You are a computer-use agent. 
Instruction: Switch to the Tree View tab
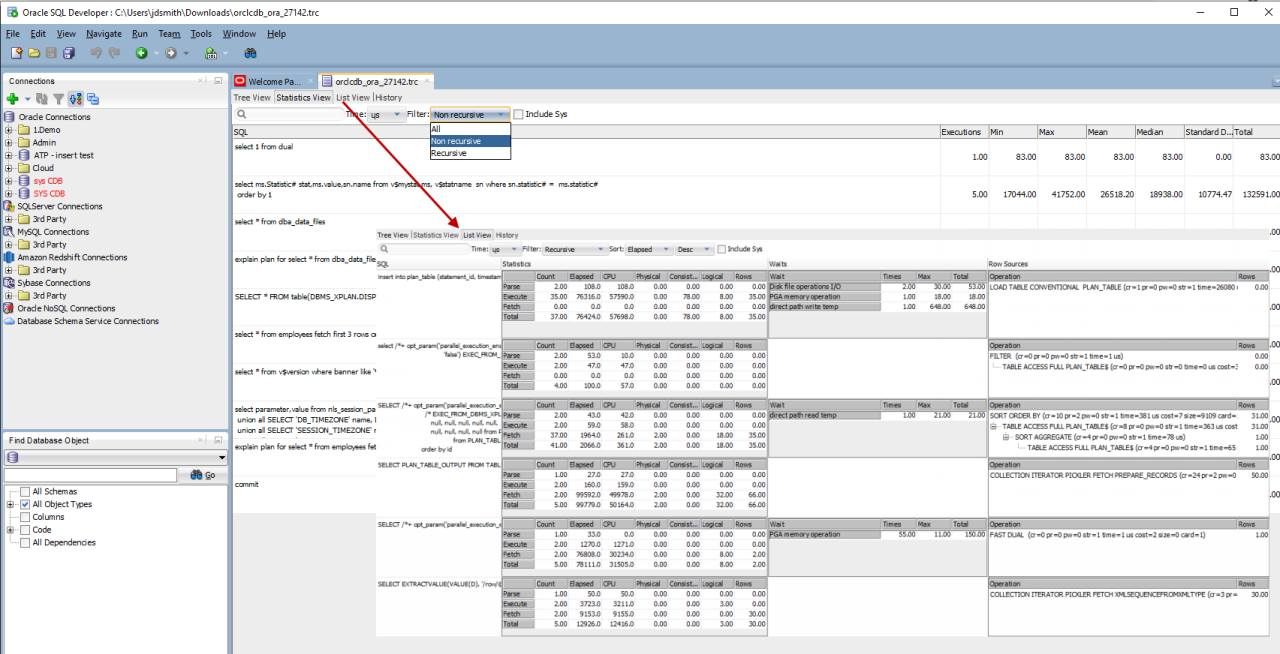click(x=252, y=98)
